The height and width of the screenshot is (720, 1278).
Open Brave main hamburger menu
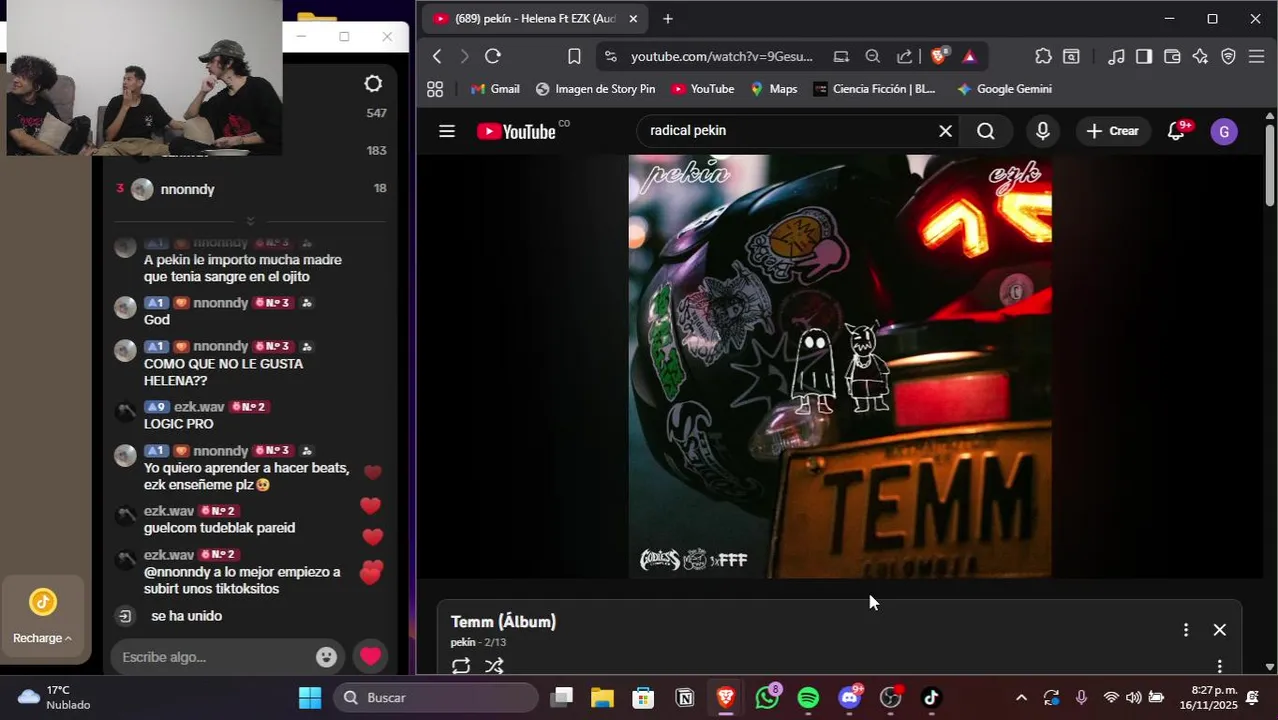tap(1257, 57)
